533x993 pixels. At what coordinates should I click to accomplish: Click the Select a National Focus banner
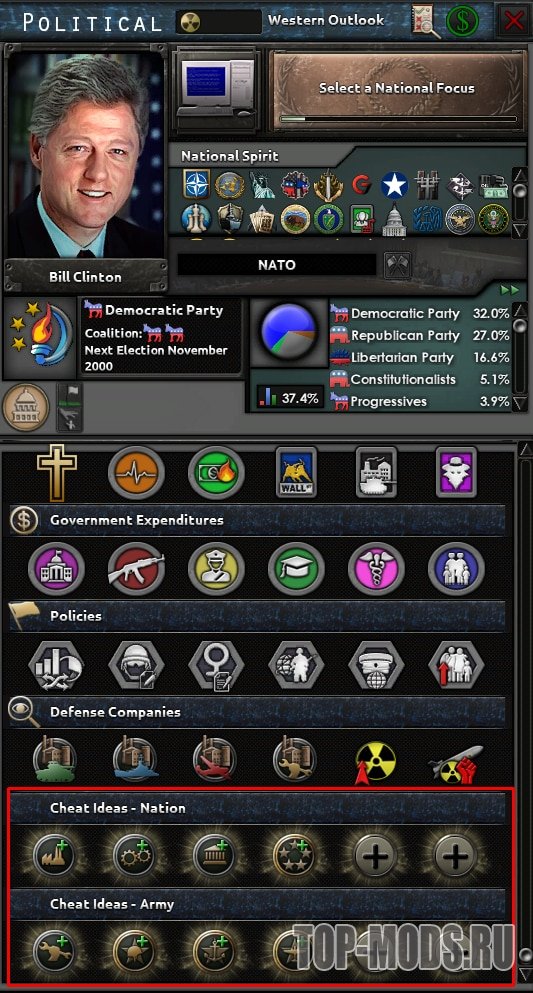[x=397, y=89]
